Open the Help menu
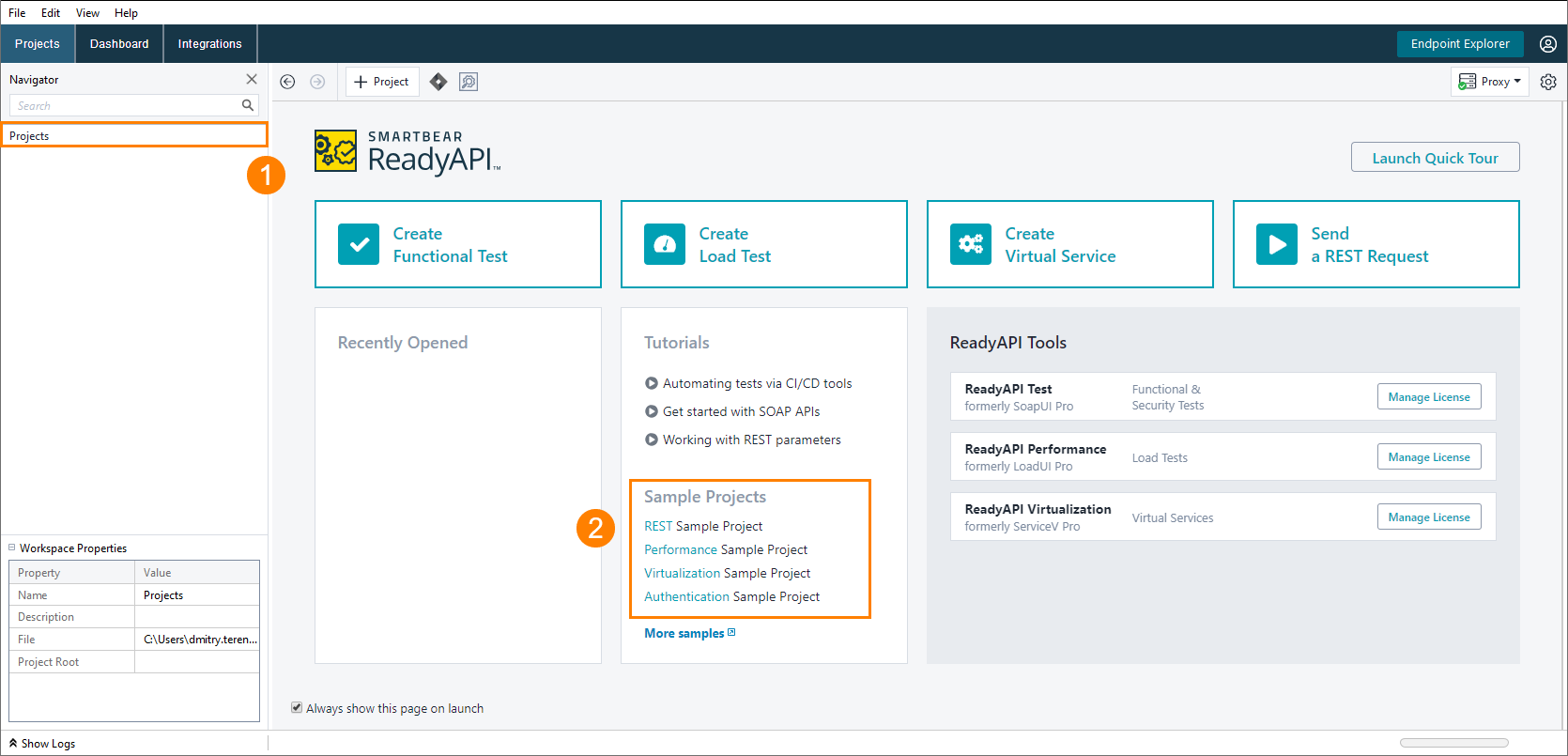Screen dimensions: 1568x756 (126, 13)
